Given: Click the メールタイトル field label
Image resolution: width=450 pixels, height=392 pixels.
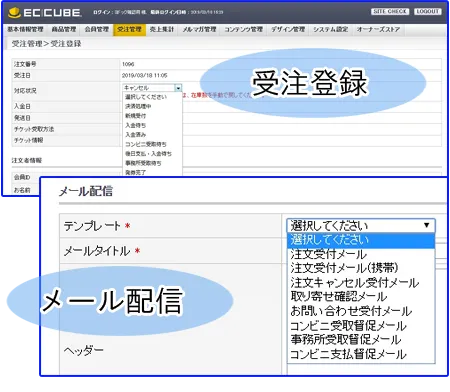Looking at the screenshot, I should coord(97,251).
